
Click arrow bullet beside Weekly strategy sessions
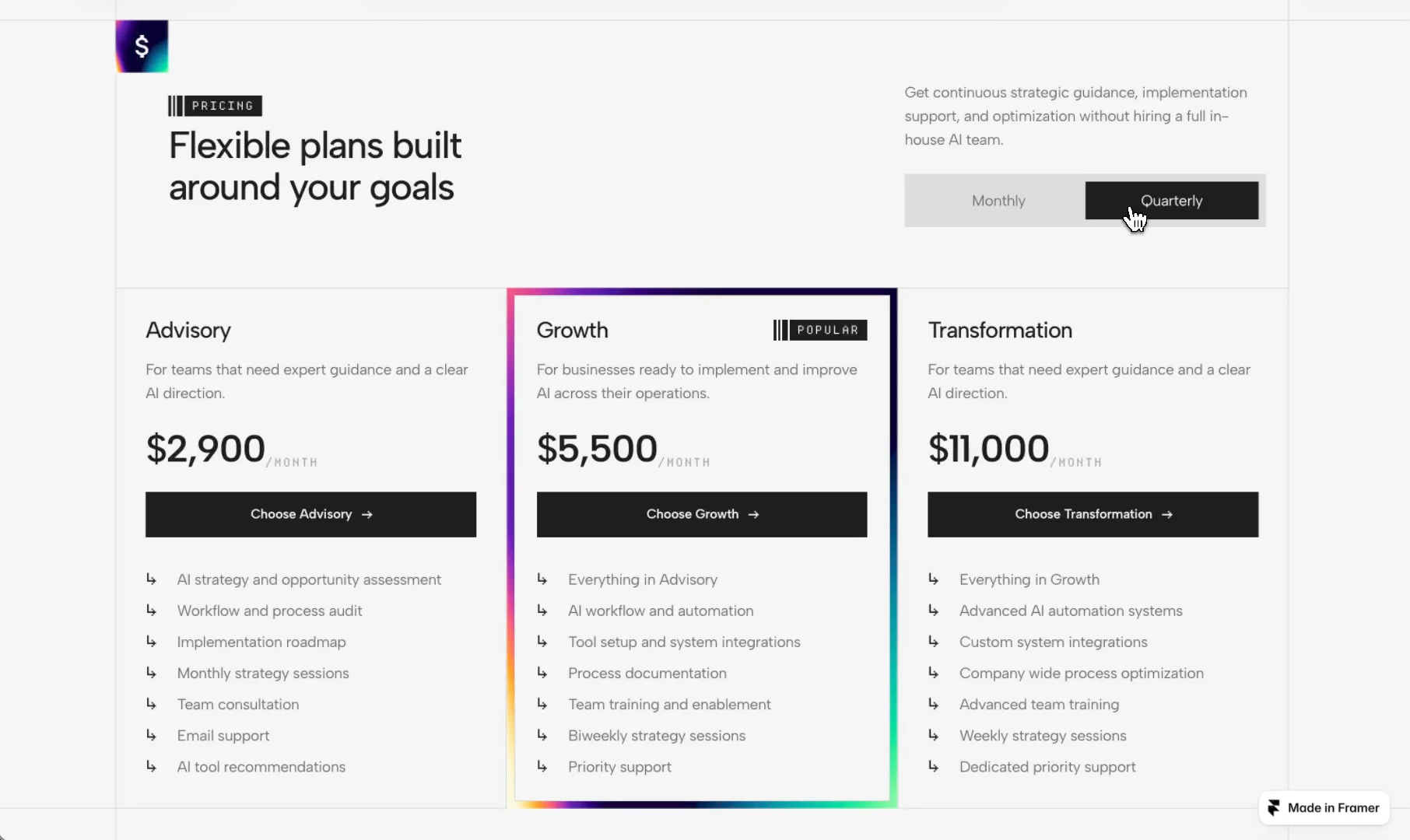tap(933, 735)
